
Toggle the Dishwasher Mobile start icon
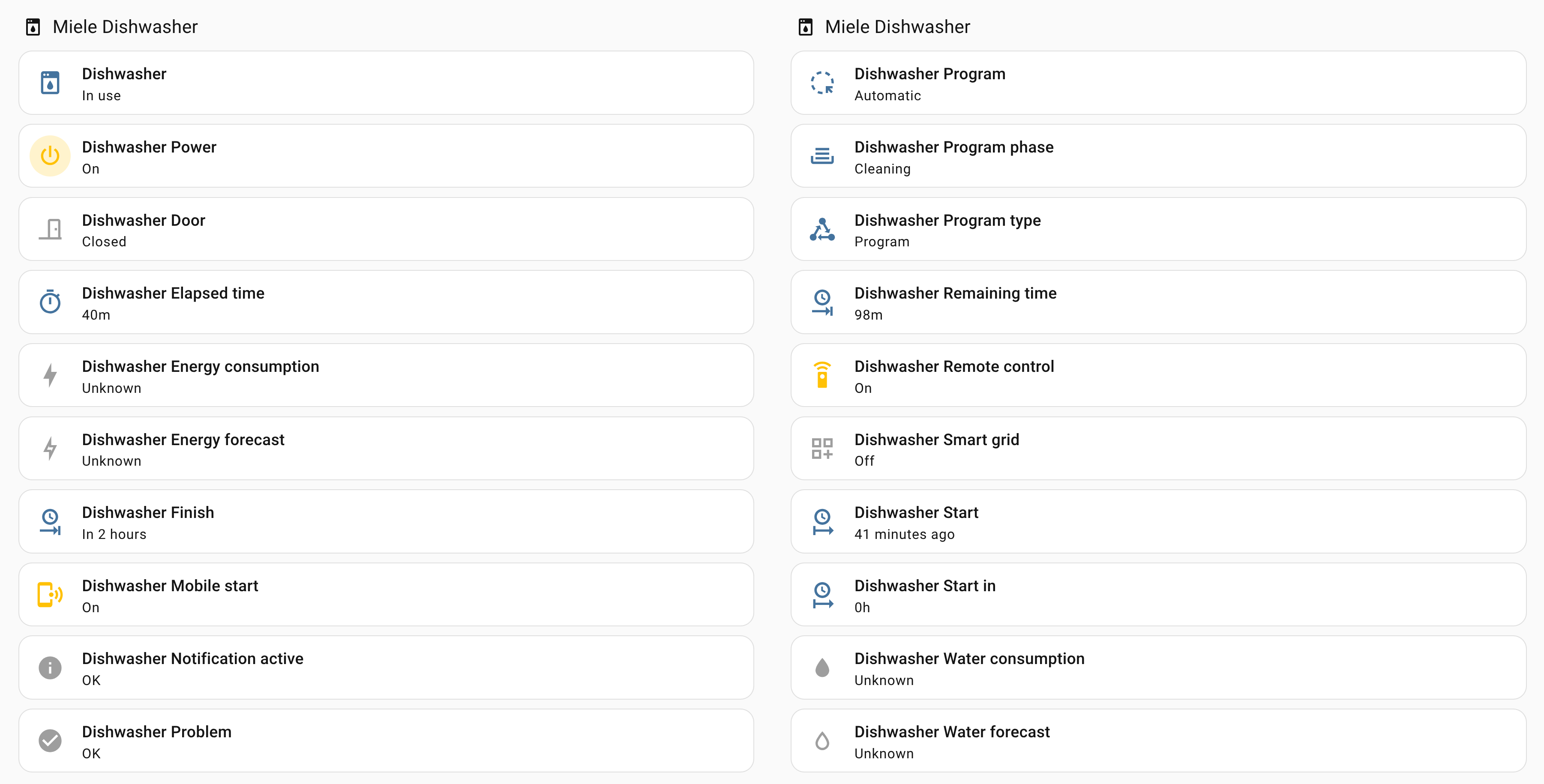(x=50, y=595)
